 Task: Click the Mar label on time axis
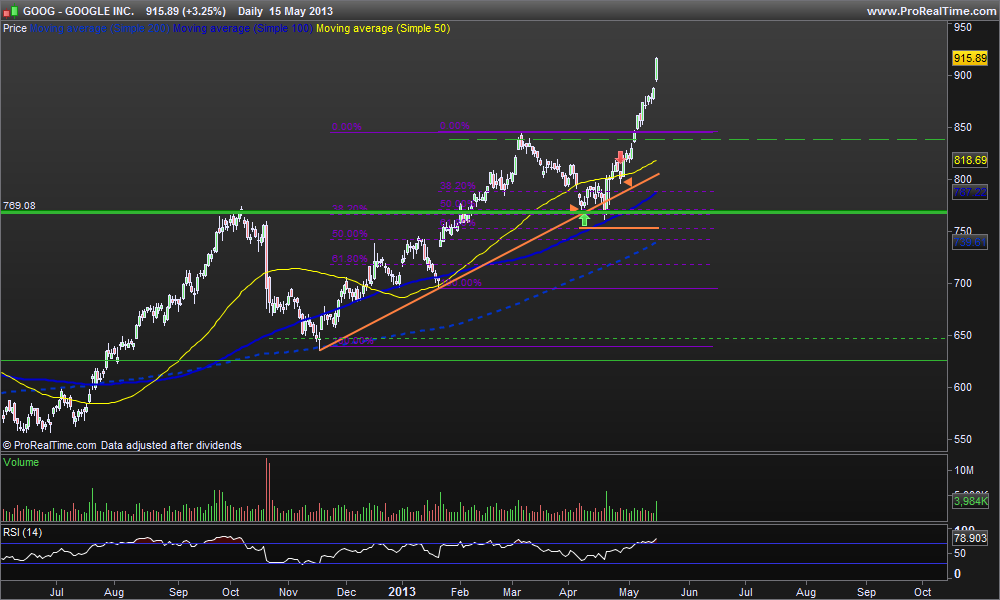click(x=511, y=592)
